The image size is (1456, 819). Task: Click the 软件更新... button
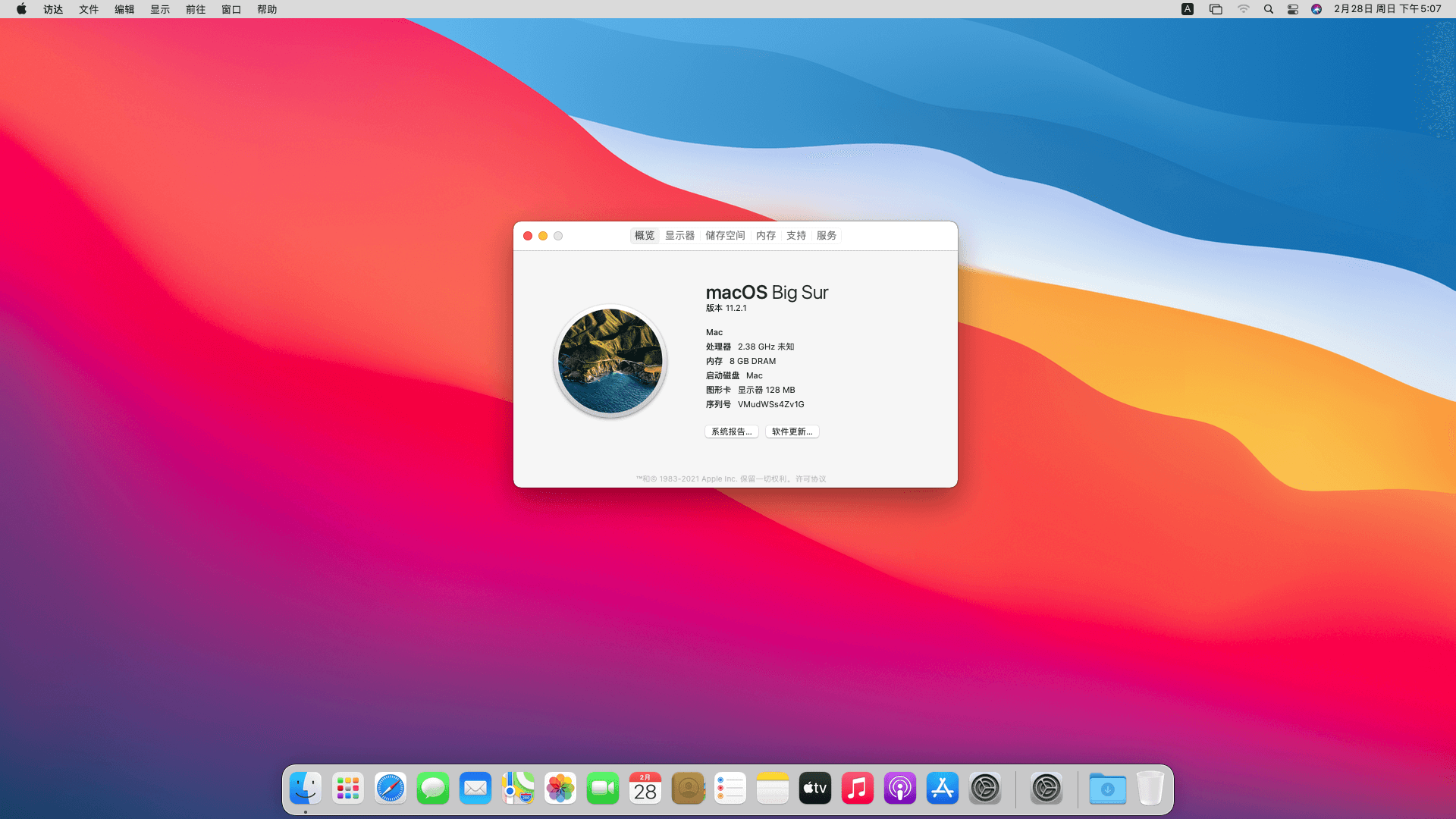(792, 431)
